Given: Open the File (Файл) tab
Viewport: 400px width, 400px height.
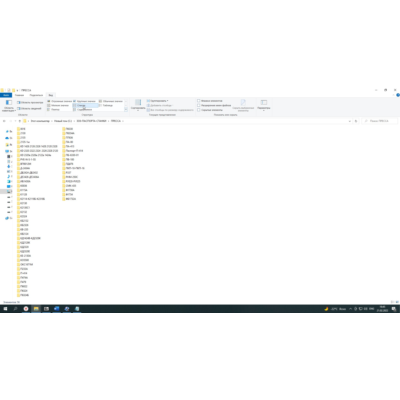Looking at the screenshot, I should click(6, 95).
